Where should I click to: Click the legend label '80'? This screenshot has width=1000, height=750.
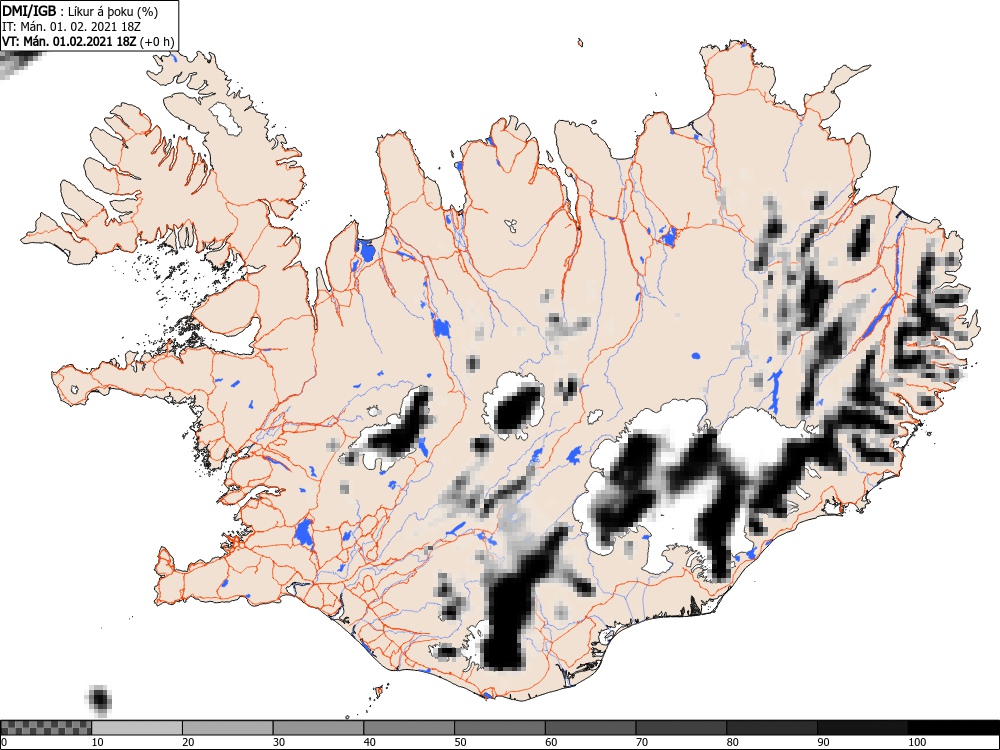tap(732, 742)
